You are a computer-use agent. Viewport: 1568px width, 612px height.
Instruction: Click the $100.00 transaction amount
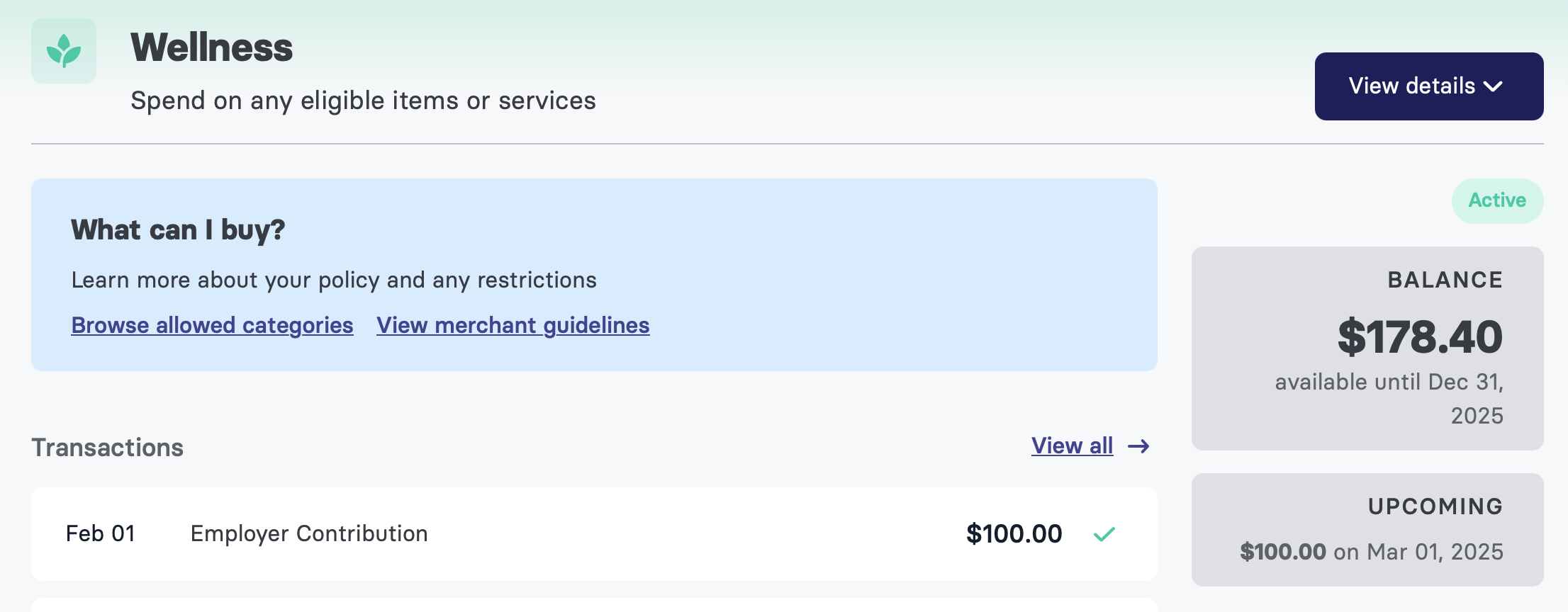coord(1014,534)
